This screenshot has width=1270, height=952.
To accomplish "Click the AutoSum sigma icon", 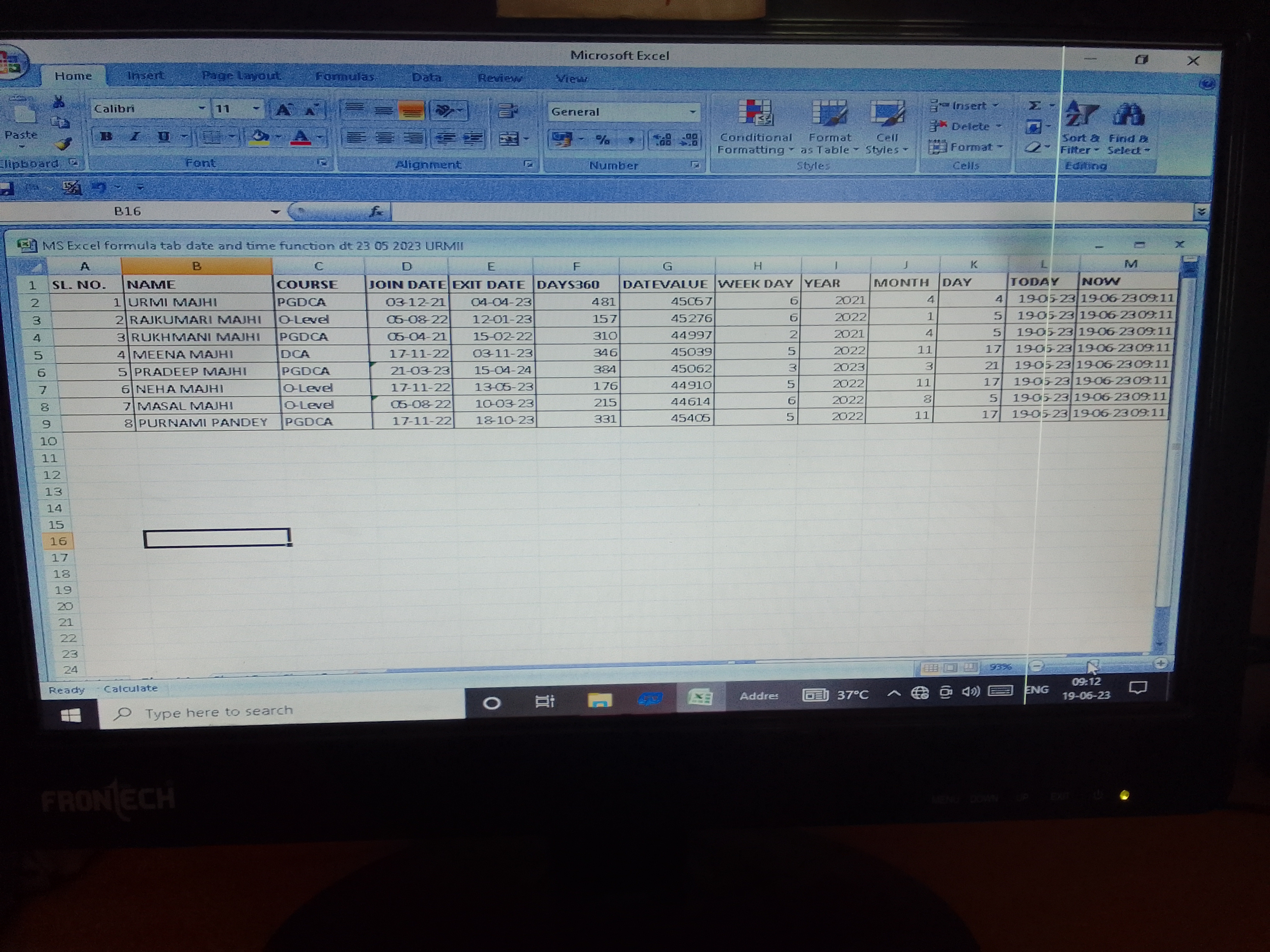I will (x=1034, y=106).
